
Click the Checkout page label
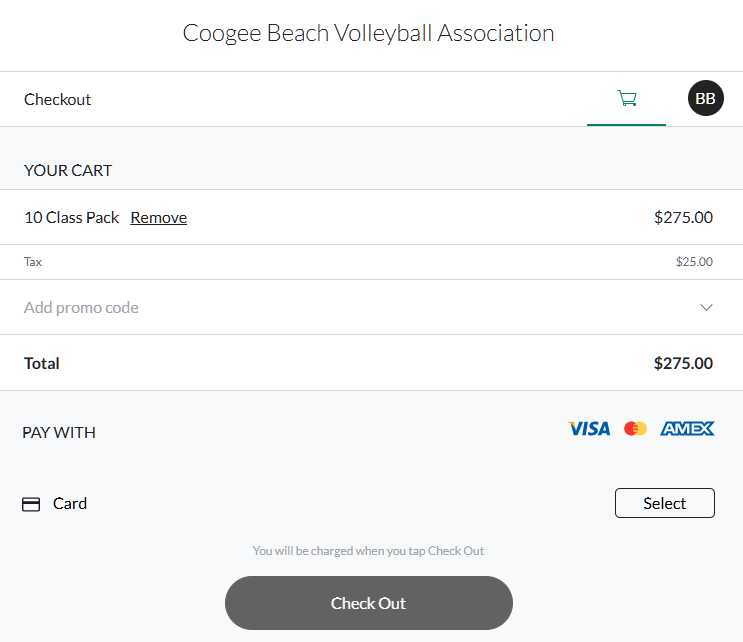[57, 99]
